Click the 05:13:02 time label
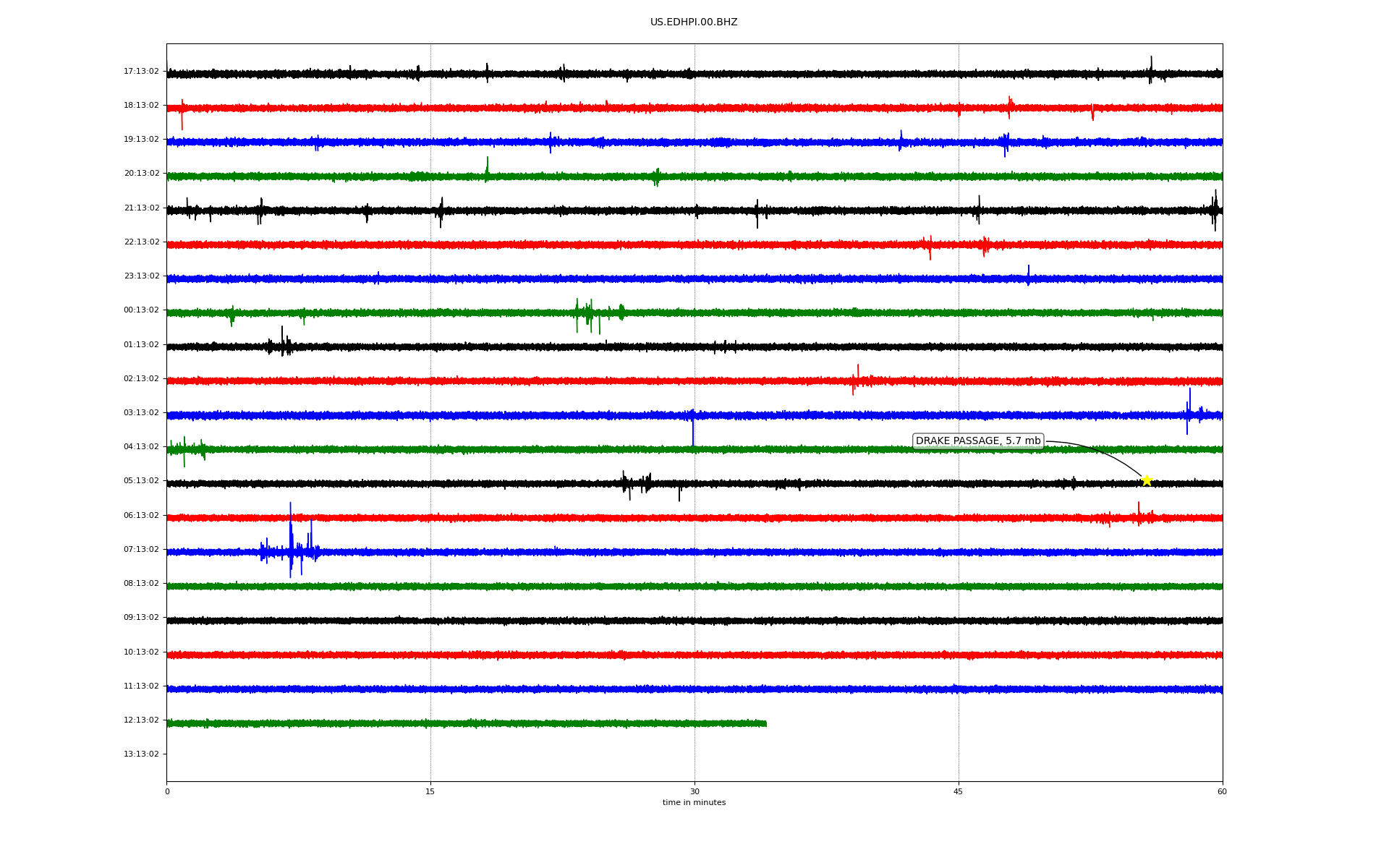1389x868 pixels. [141, 481]
